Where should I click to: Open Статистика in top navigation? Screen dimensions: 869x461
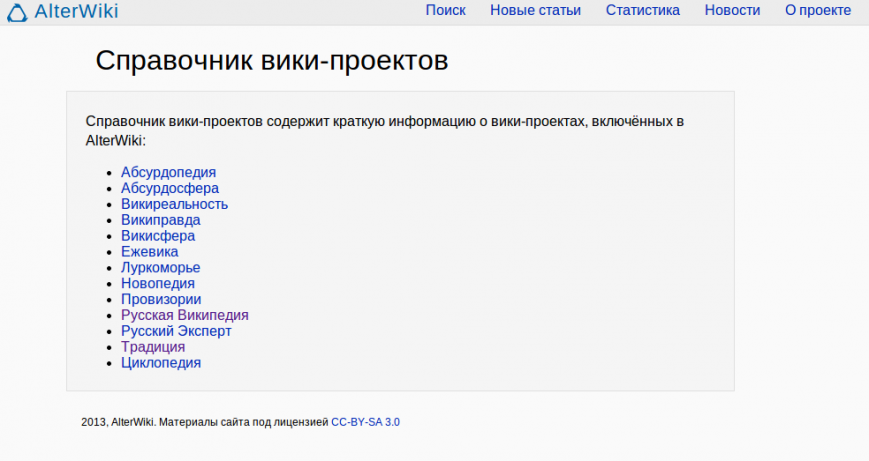point(642,10)
